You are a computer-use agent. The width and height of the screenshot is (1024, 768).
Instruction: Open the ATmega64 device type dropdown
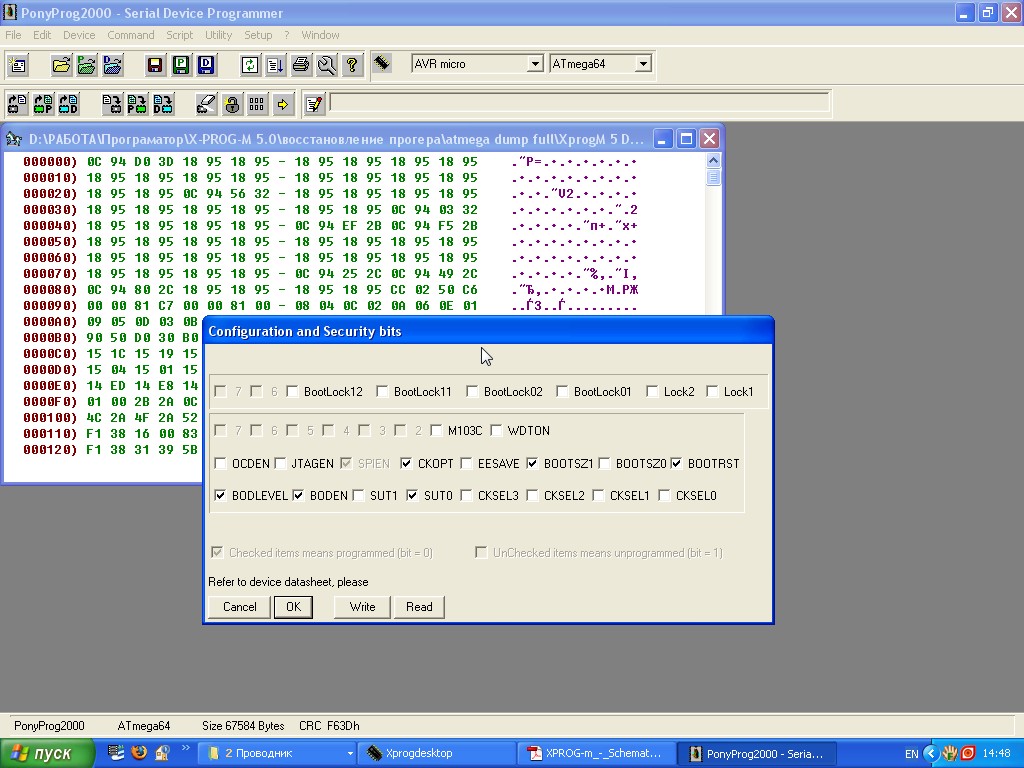tap(643, 63)
